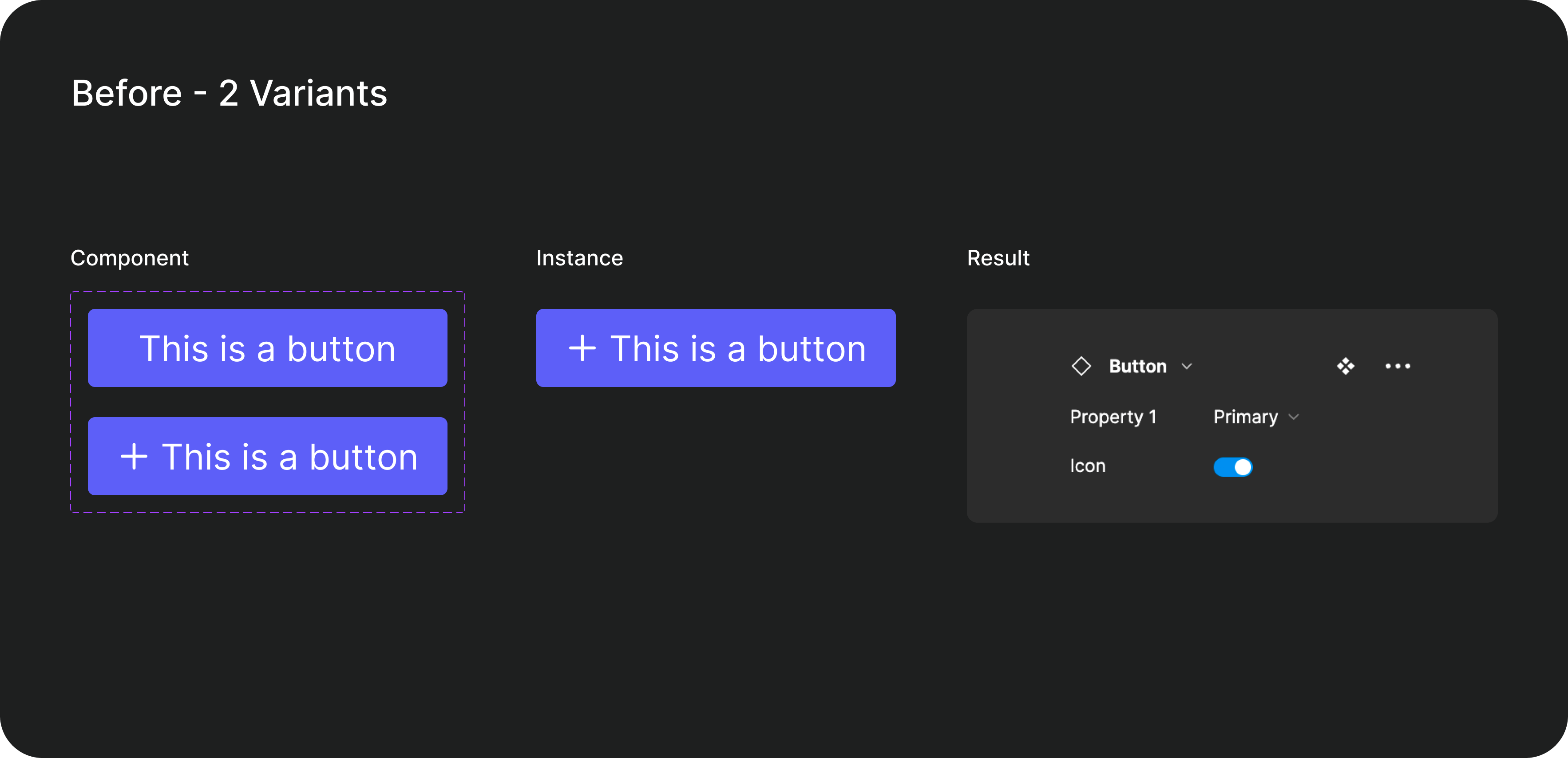
Task: Click the Instance button's text label
Action: click(738, 348)
